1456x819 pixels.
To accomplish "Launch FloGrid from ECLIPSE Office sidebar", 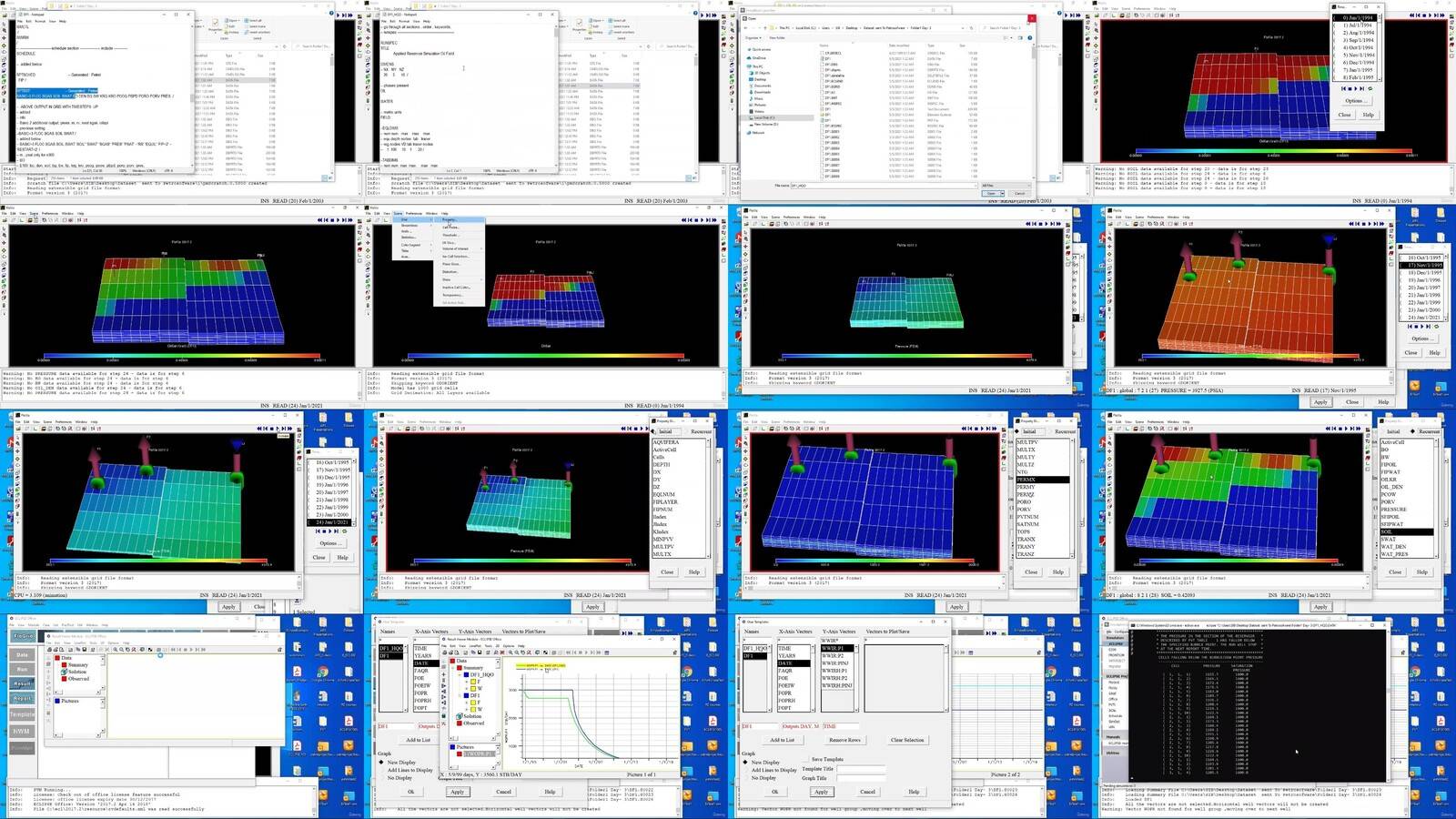I will (x=24, y=636).
